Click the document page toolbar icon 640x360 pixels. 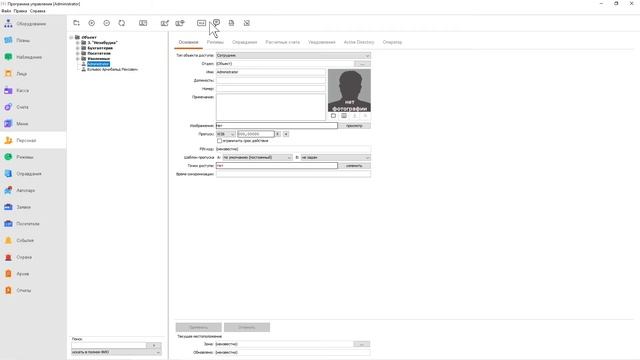pos(231,23)
